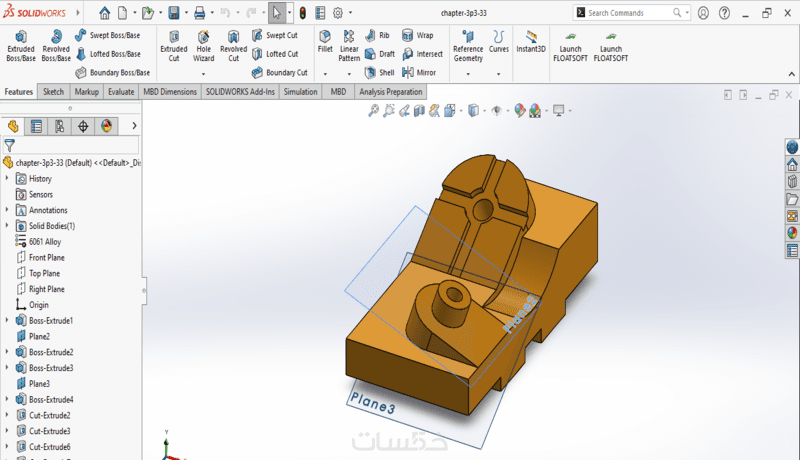Open Reference Geometry

[468, 45]
